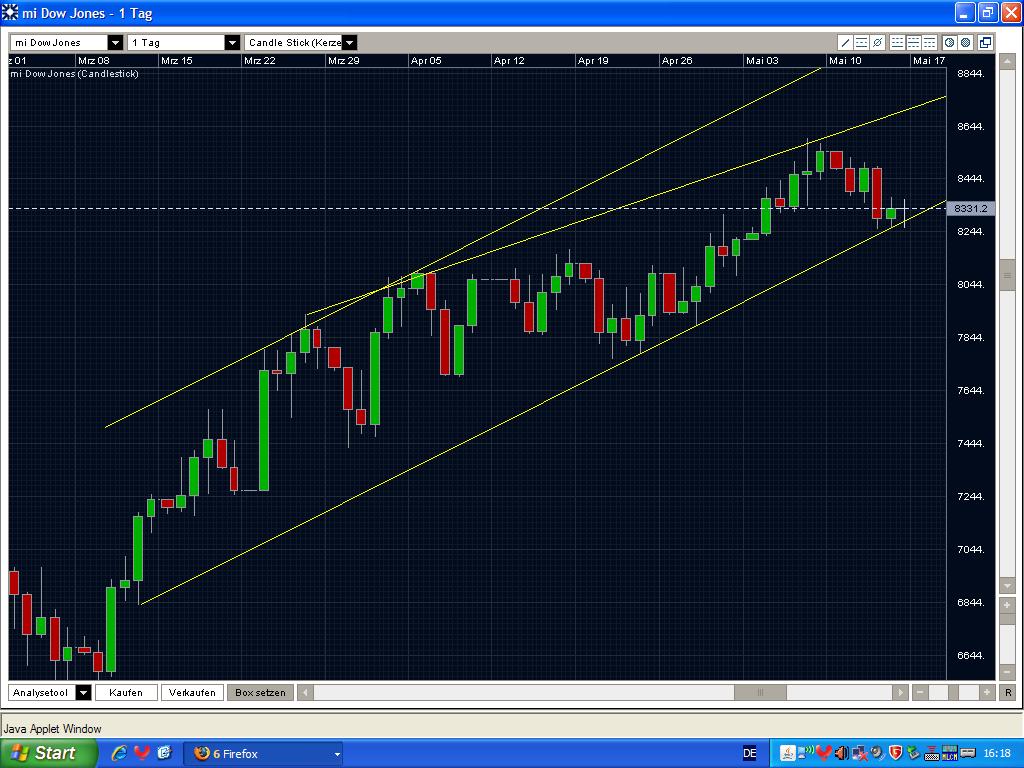Click the red shield antivirus tray icon
The height and width of the screenshot is (768, 1024).
tap(895, 753)
